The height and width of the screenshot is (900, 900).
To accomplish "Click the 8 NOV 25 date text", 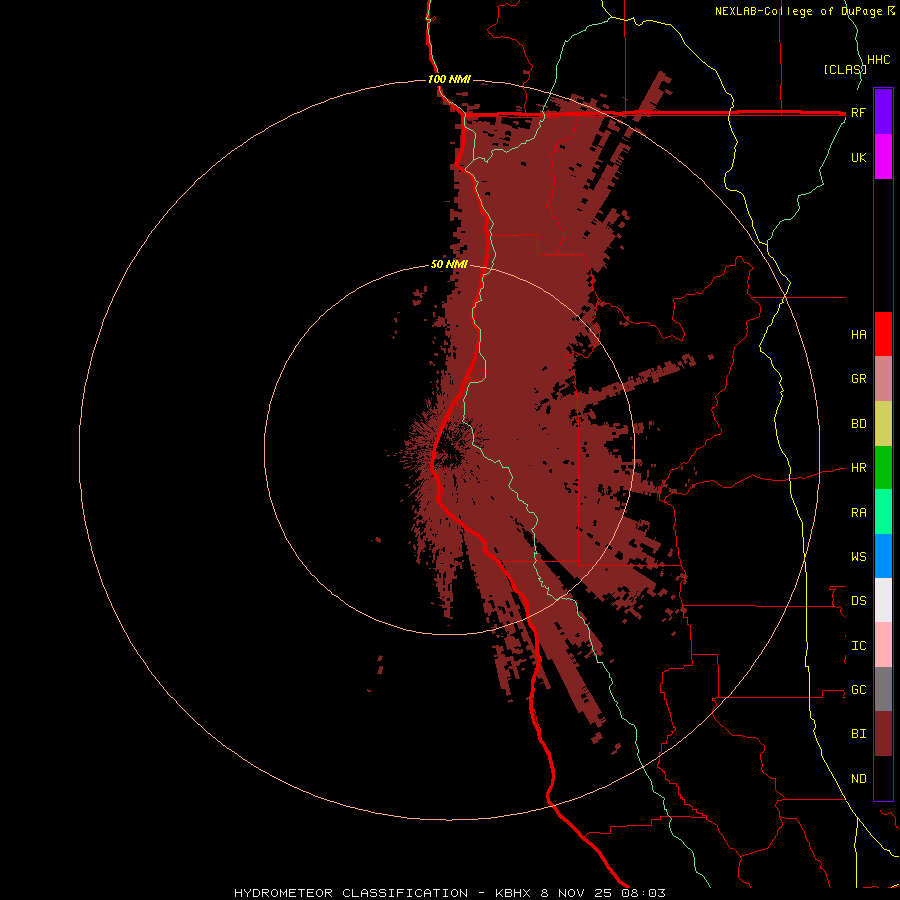I will (576, 893).
